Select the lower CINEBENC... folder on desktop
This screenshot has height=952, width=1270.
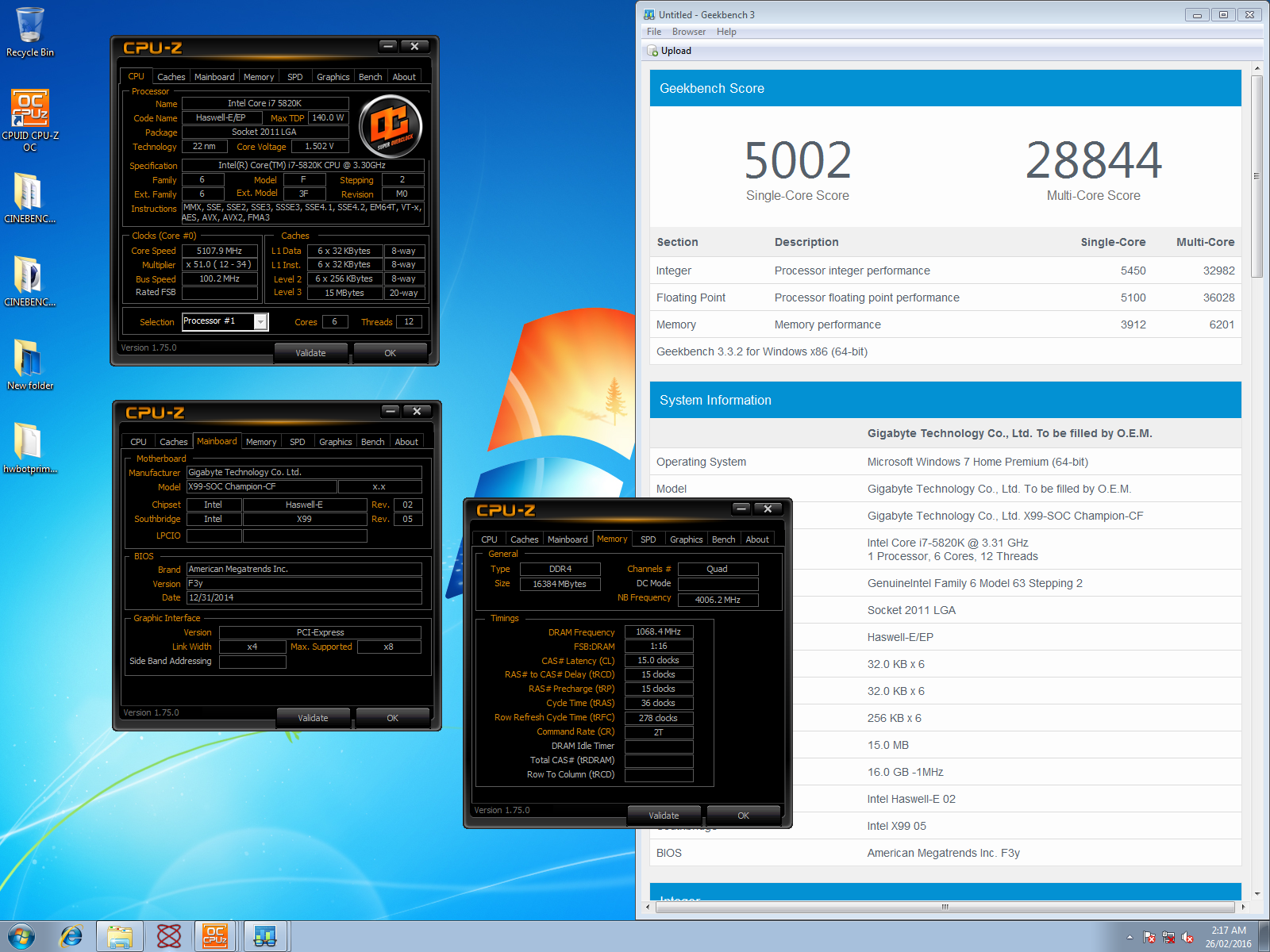pyautogui.click(x=29, y=282)
